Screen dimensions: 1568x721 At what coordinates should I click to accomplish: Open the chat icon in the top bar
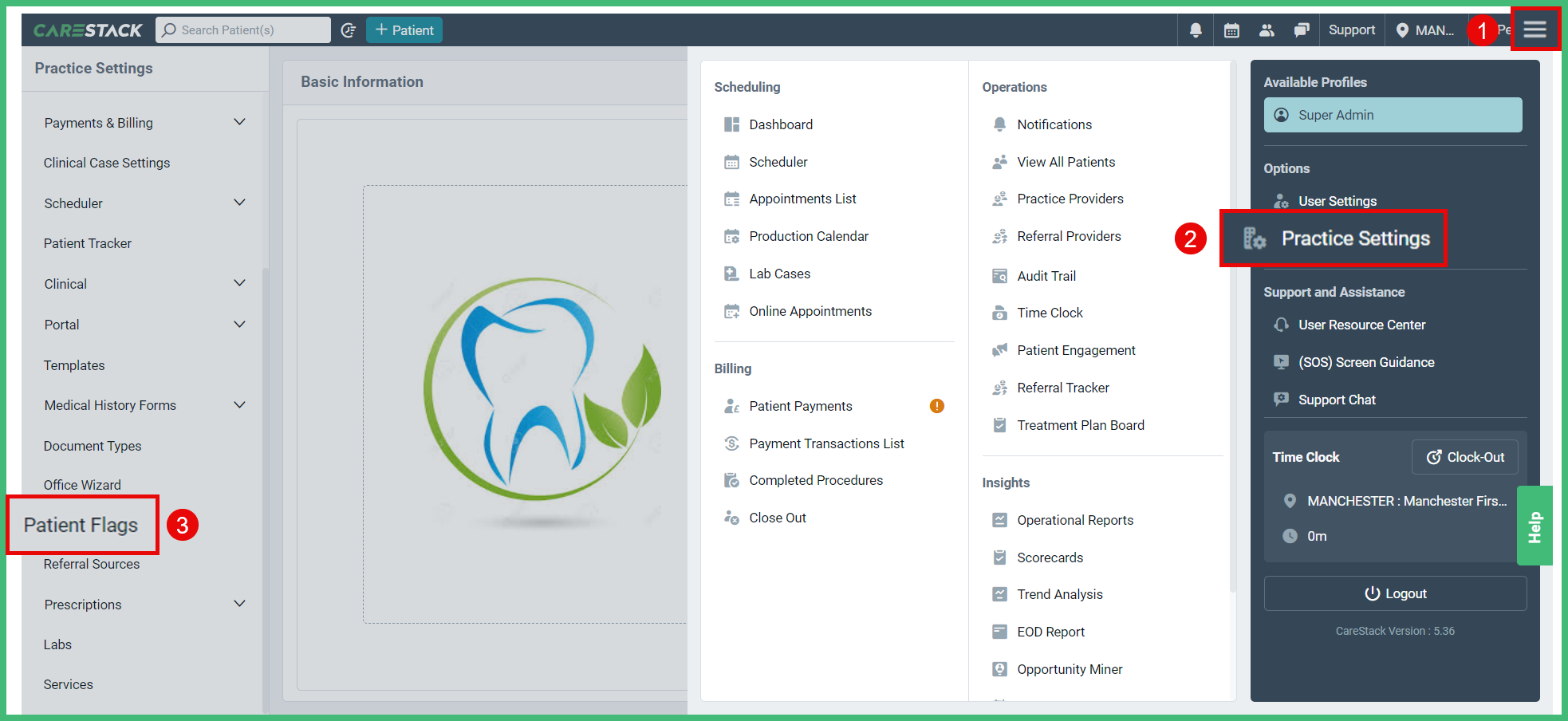(1301, 30)
